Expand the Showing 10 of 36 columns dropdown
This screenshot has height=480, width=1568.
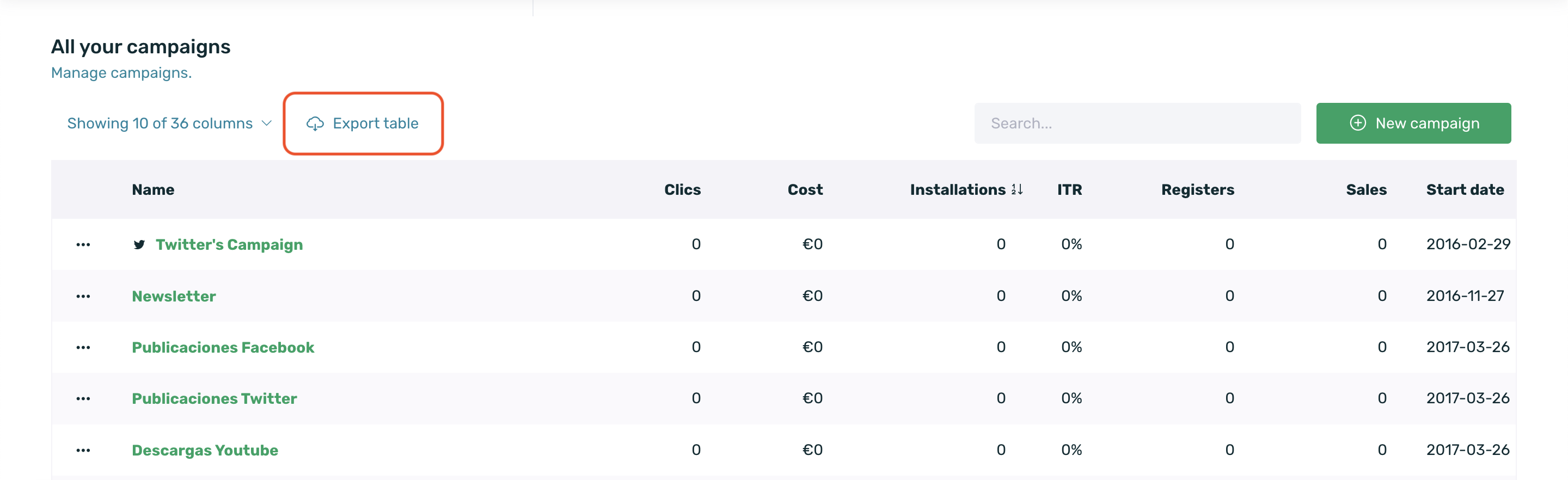point(160,124)
